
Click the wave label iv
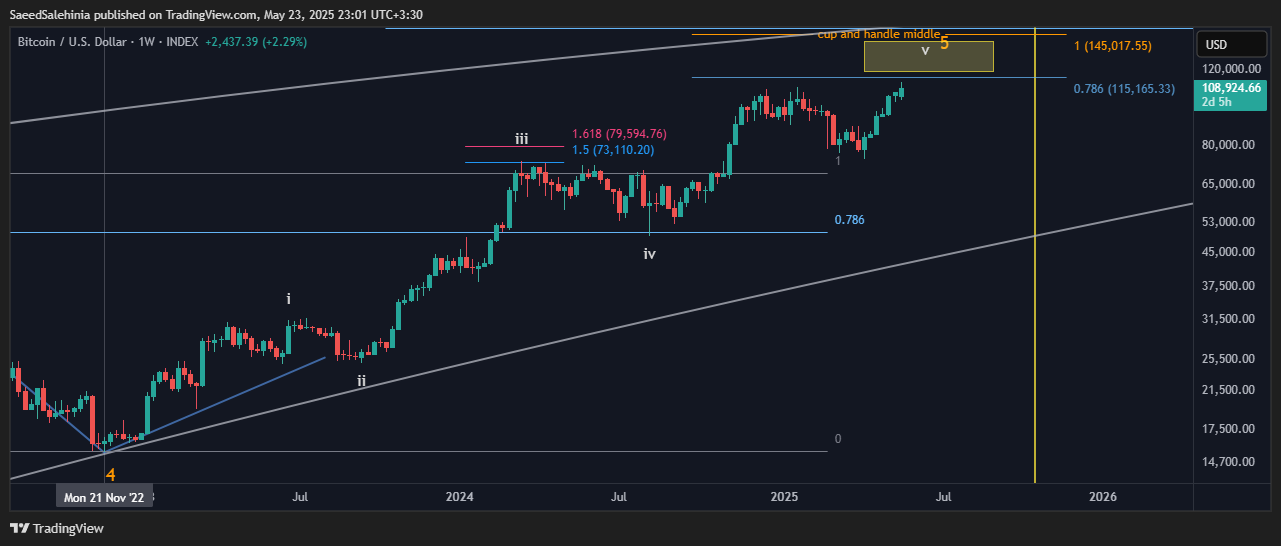click(x=649, y=254)
